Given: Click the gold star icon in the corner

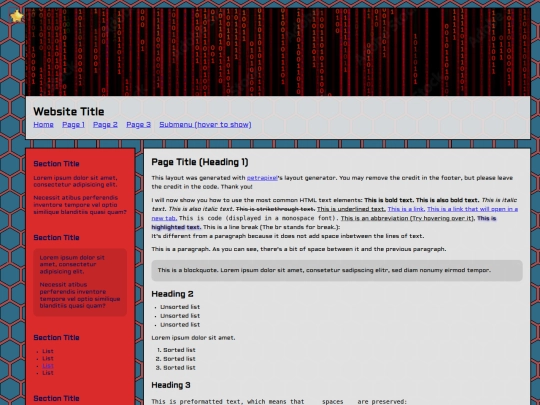Looking at the screenshot, I should [16, 16].
